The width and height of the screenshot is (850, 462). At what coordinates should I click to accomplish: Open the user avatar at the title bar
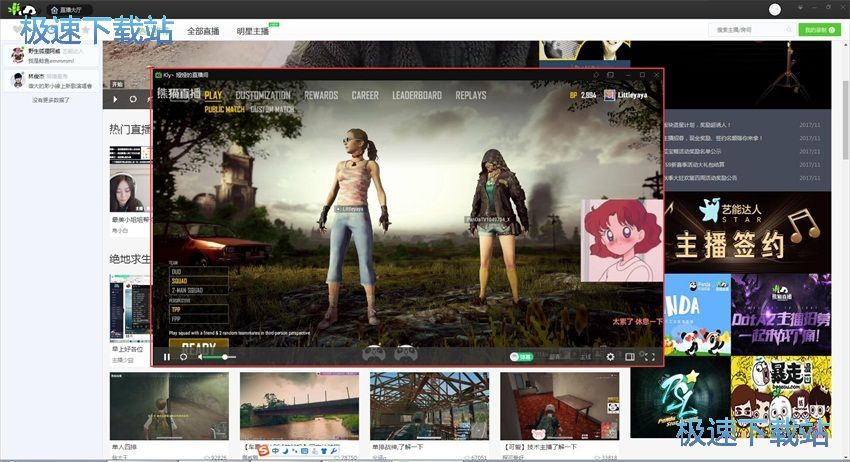click(775, 9)
